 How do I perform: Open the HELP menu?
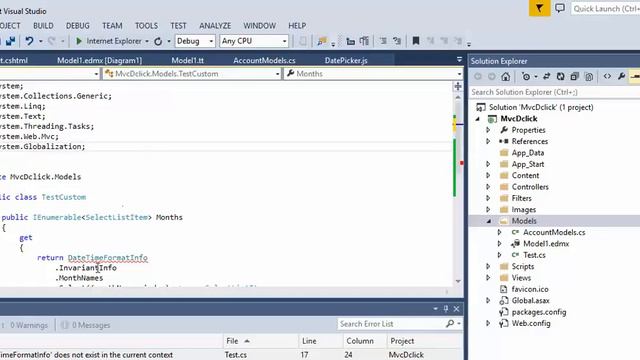pos(297,26)
